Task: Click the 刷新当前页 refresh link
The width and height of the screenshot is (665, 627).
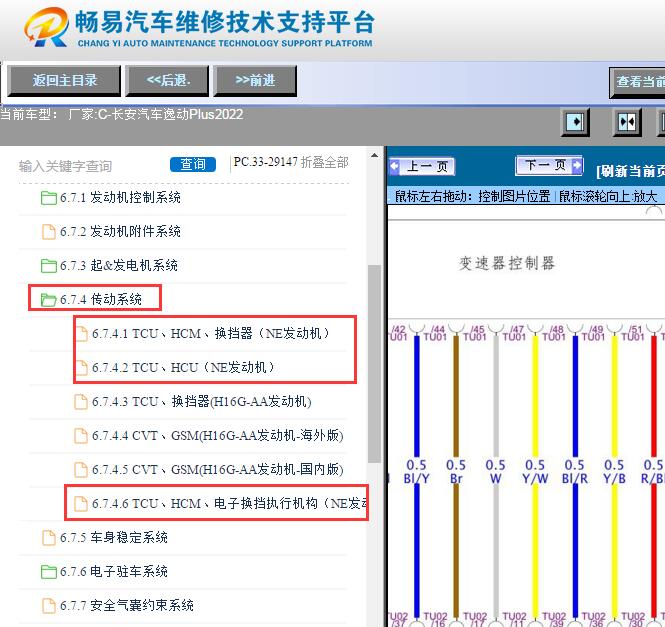Action: point(630,171)
